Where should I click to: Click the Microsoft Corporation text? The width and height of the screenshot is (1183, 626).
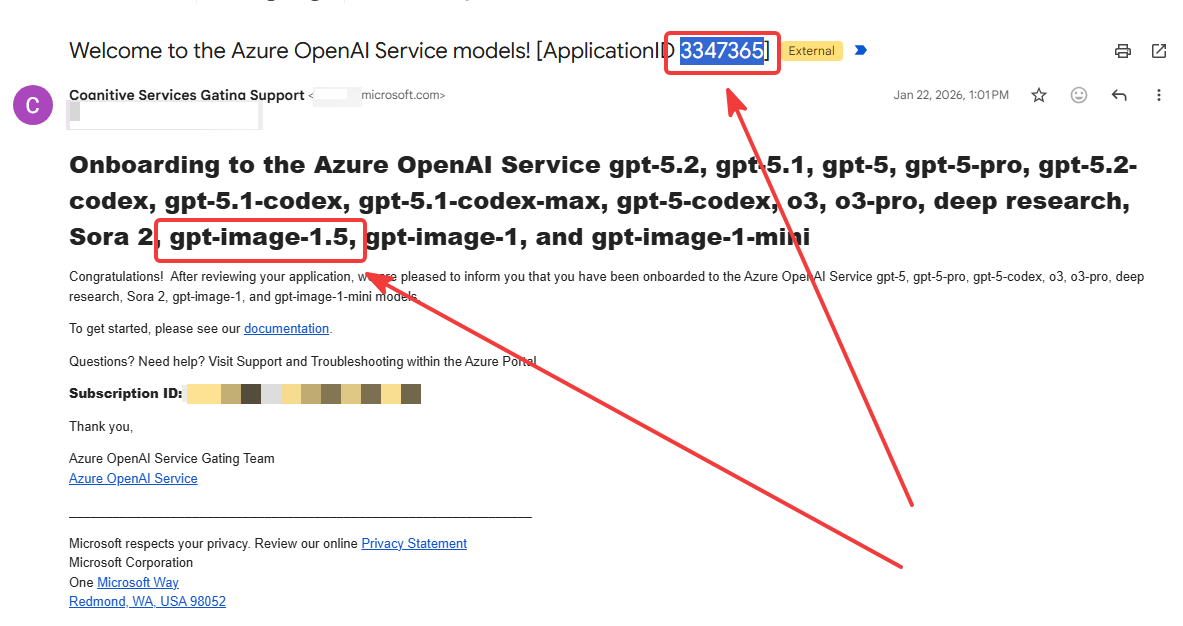point(131,562)
